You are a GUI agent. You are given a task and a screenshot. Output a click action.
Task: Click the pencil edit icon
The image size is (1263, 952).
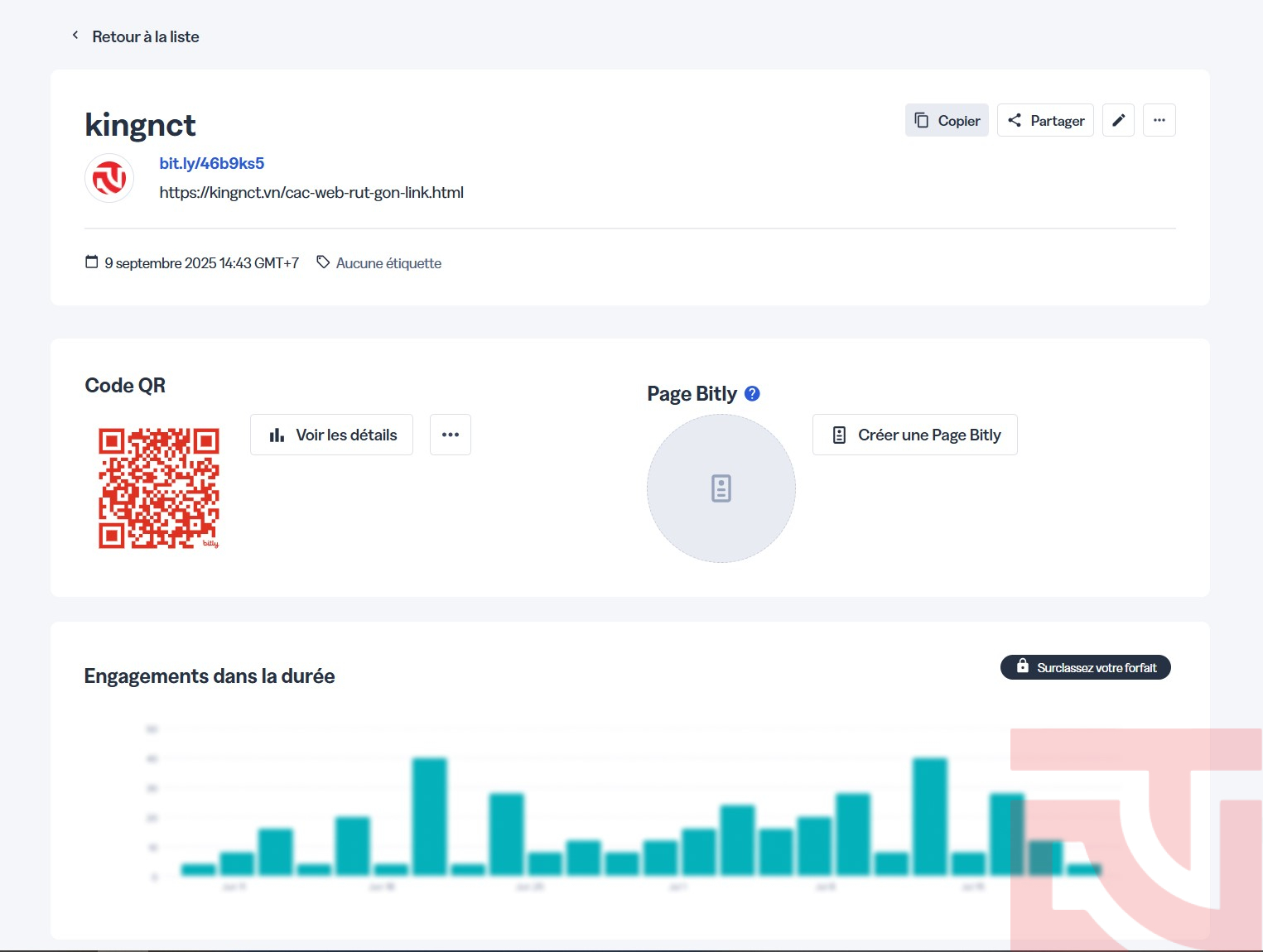(x=1118, y=120)
